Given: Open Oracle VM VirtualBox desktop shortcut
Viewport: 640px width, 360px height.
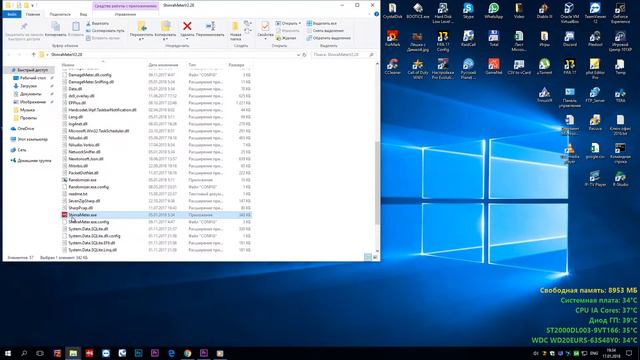Looking at the screenshot, I should tap(569, 12).
